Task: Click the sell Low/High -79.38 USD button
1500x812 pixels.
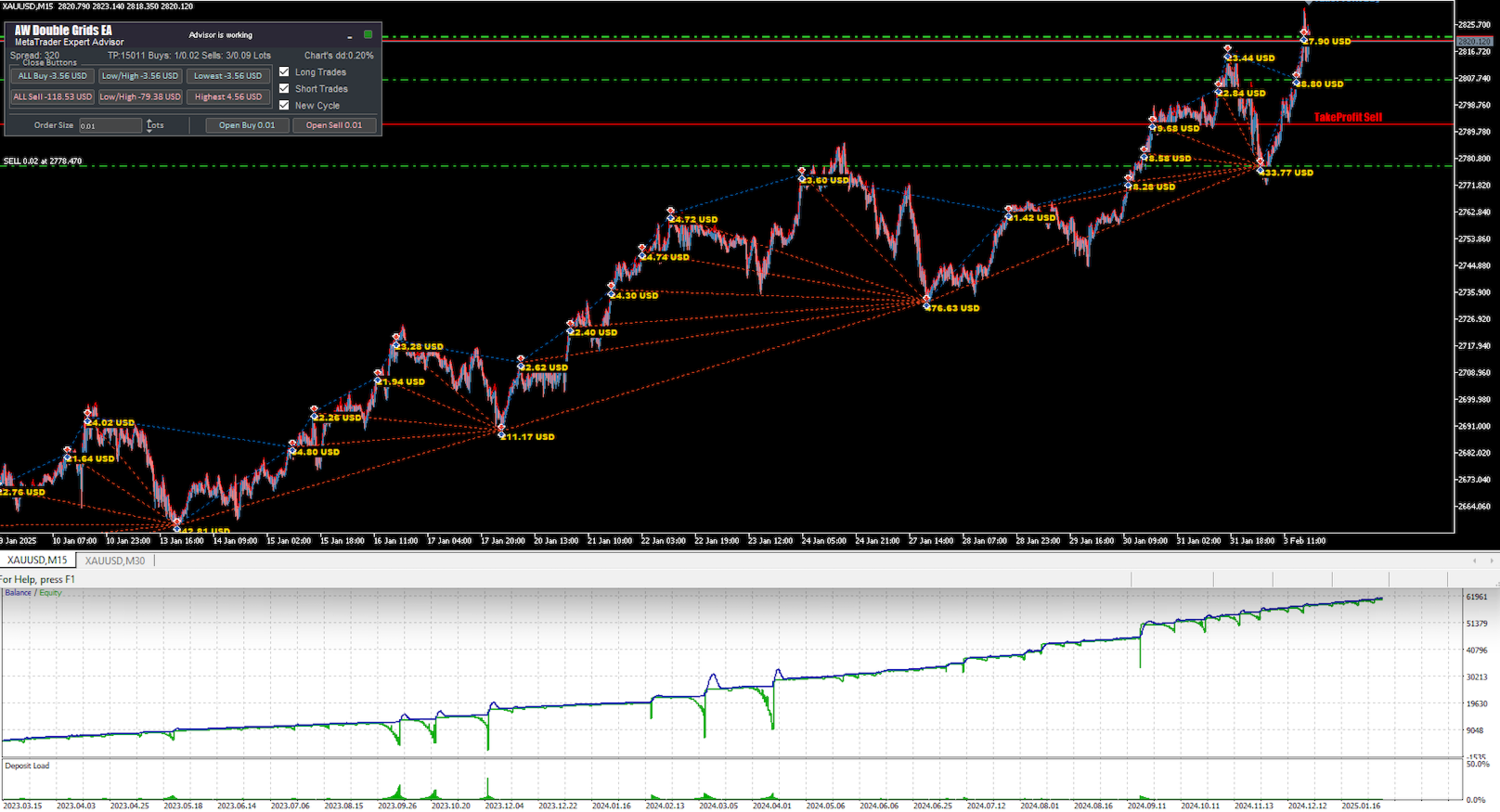Action: [140, 97]
